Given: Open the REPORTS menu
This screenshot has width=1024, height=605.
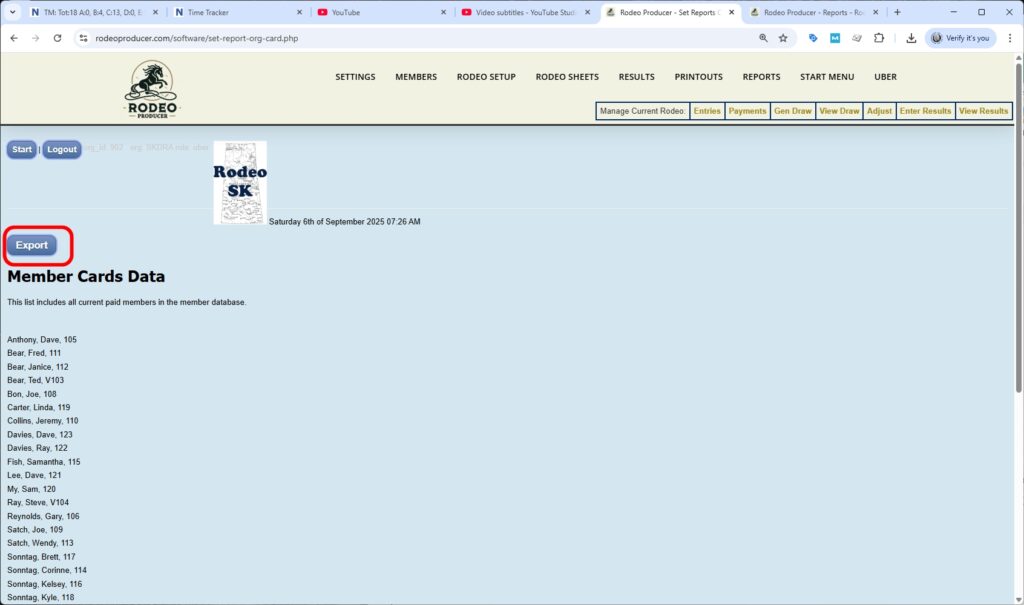Looking at the screenshot, I should tap(761, 77).
